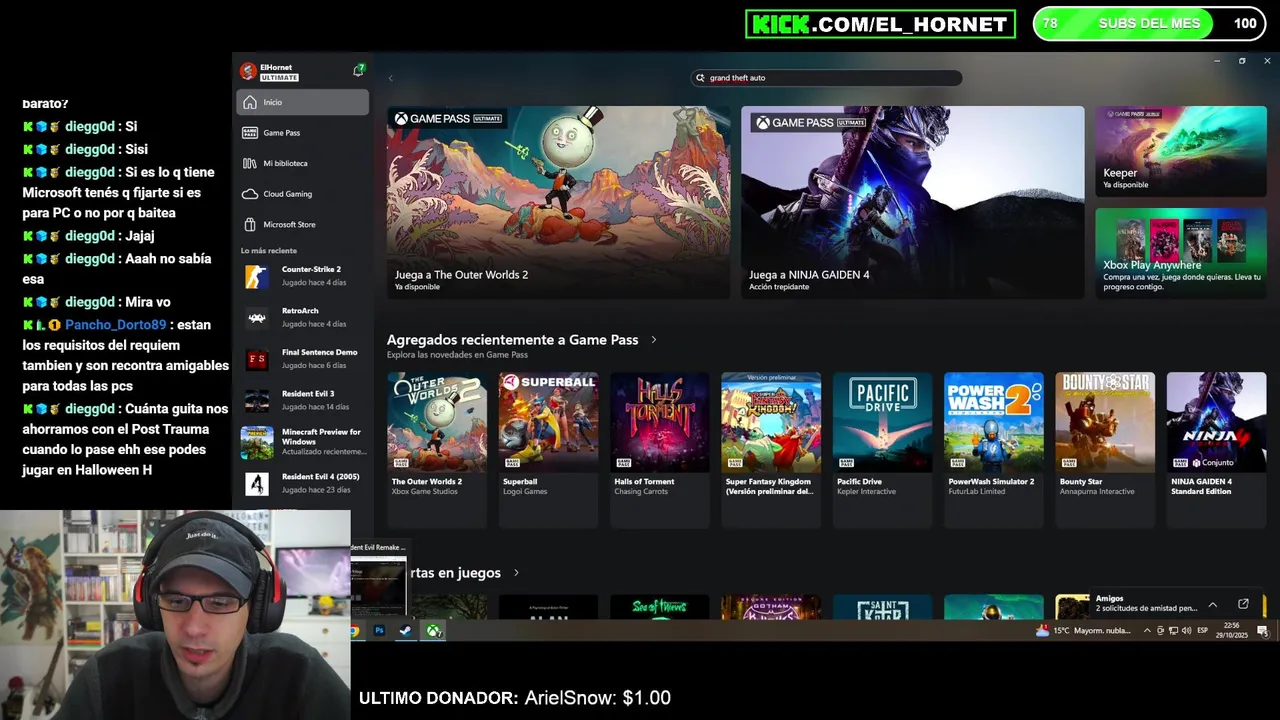
Task: Open the 'Juega a The Outer Worlds 2' banner
Action: (x=558, y=202)
